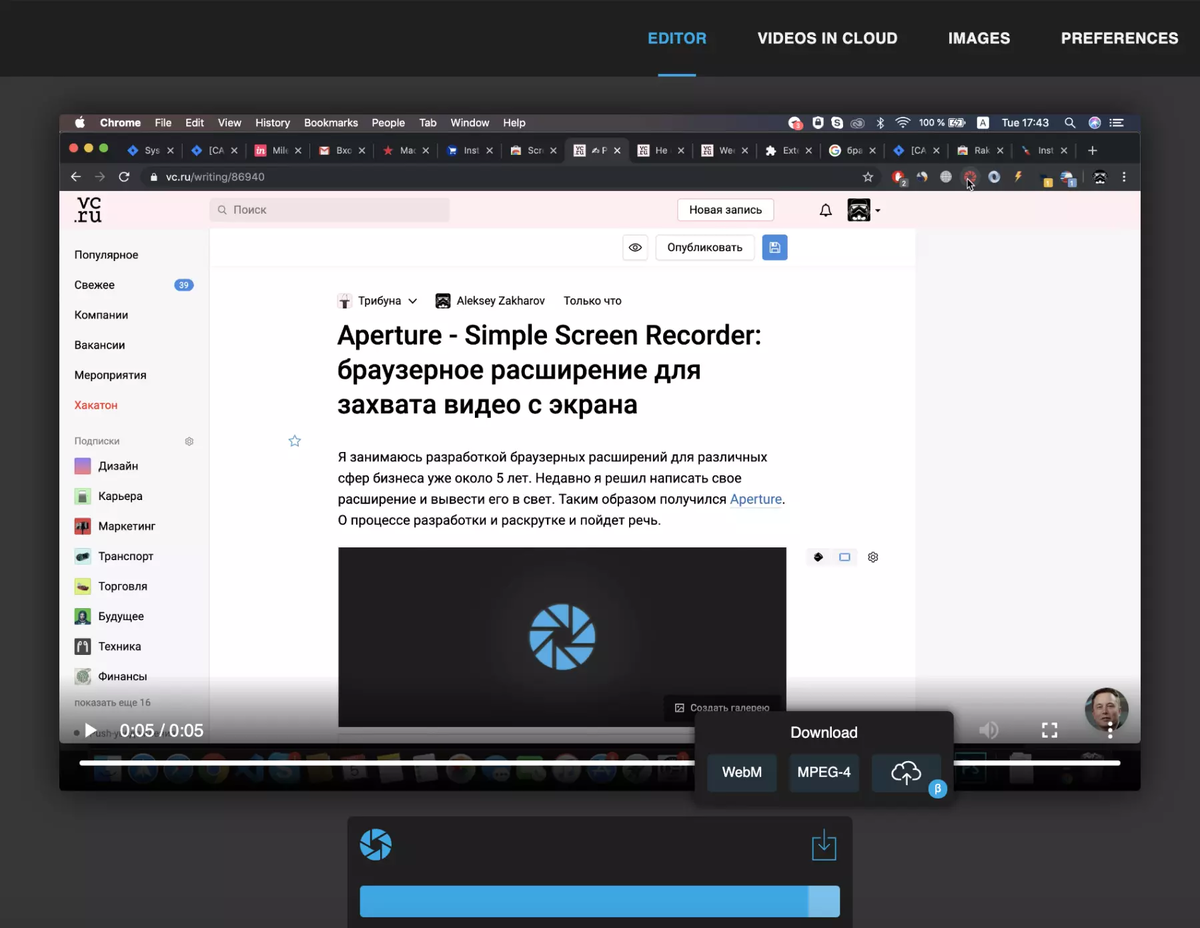Image resolution: width=1200 pixels, height=928 pixels.
Task: Expand the list with показать еще 16
Action: pos(112,703)
